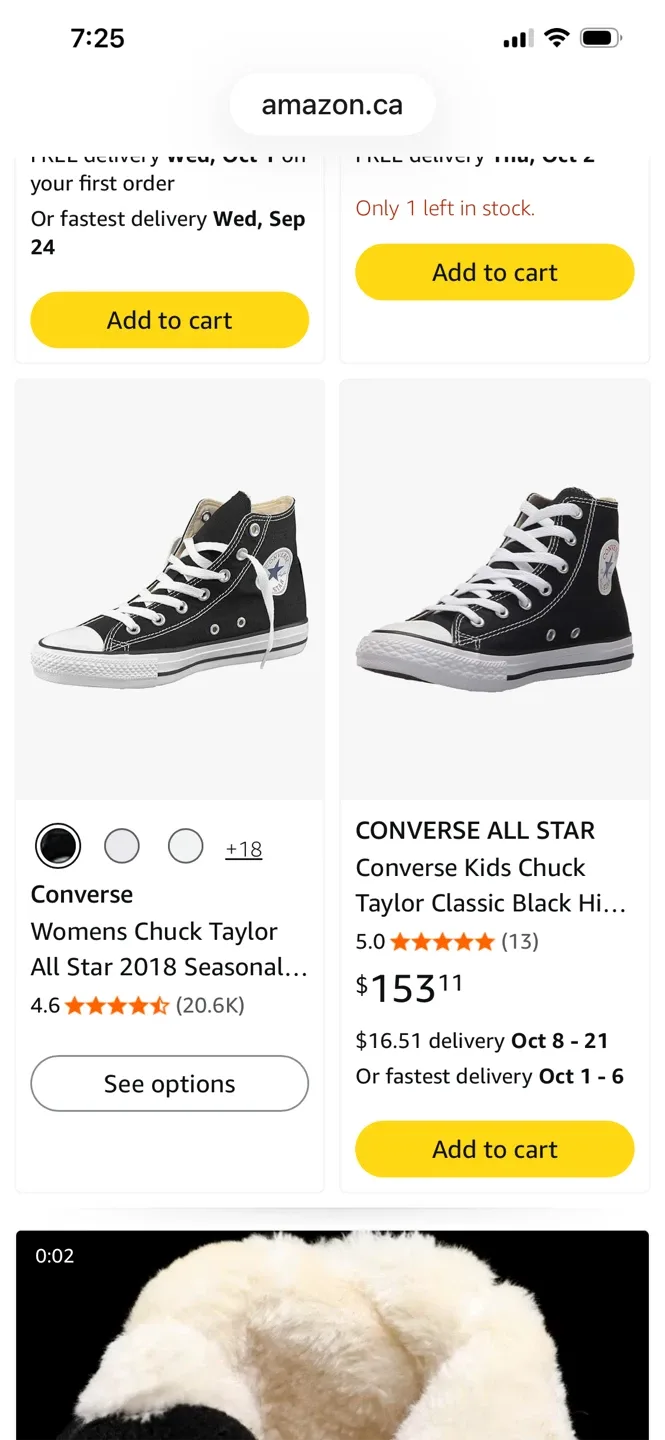This screenshot has width=665, height=1440.
Task: Open the Converse brand name link
Action: click(81, 893)
